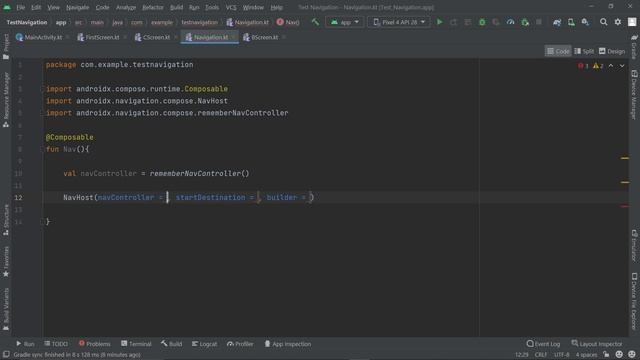Click the Search Everywhere magnifier icon
The width and height of the screenshot is (640, 360).
[x=603, y=22]
